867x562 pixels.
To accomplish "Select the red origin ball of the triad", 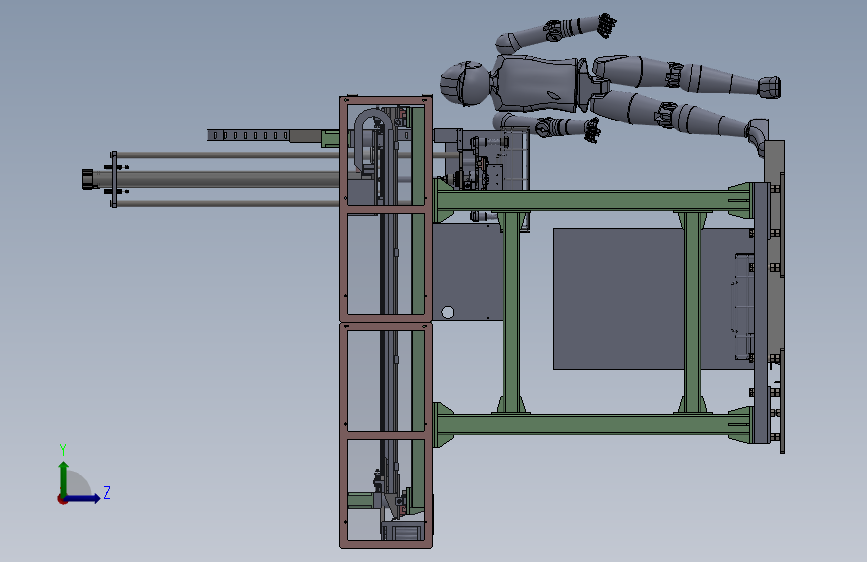I will point(62,499).
